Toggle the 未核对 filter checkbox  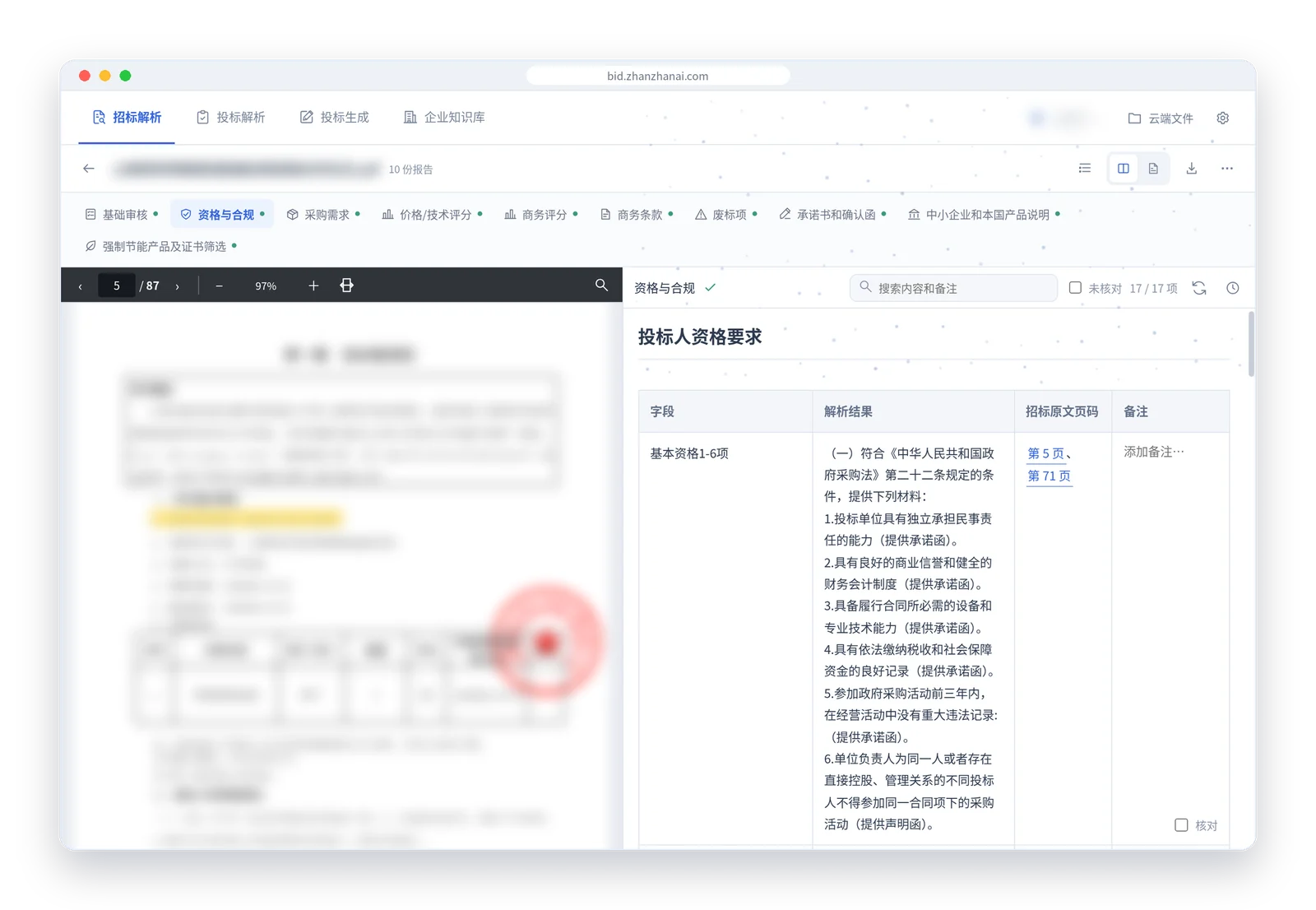(1075, 287)
